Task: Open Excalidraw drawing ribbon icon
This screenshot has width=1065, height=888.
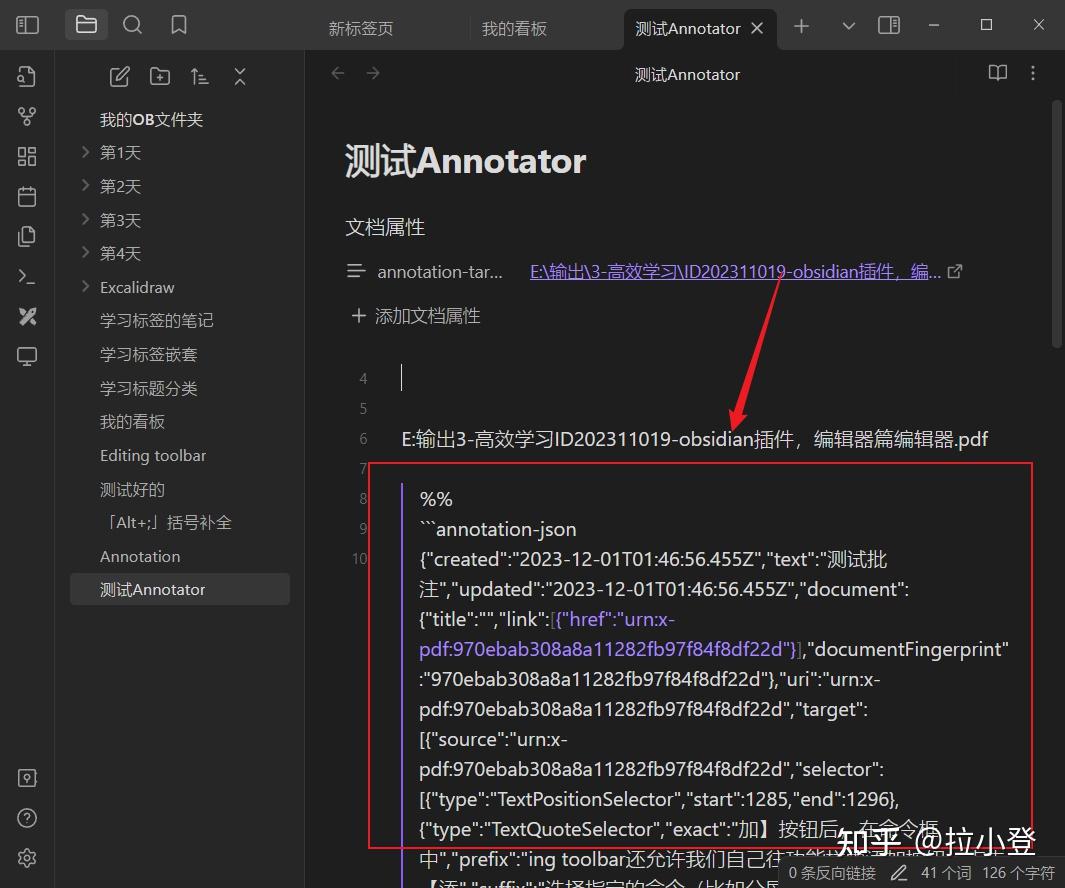Action: [x=26, y=317]
